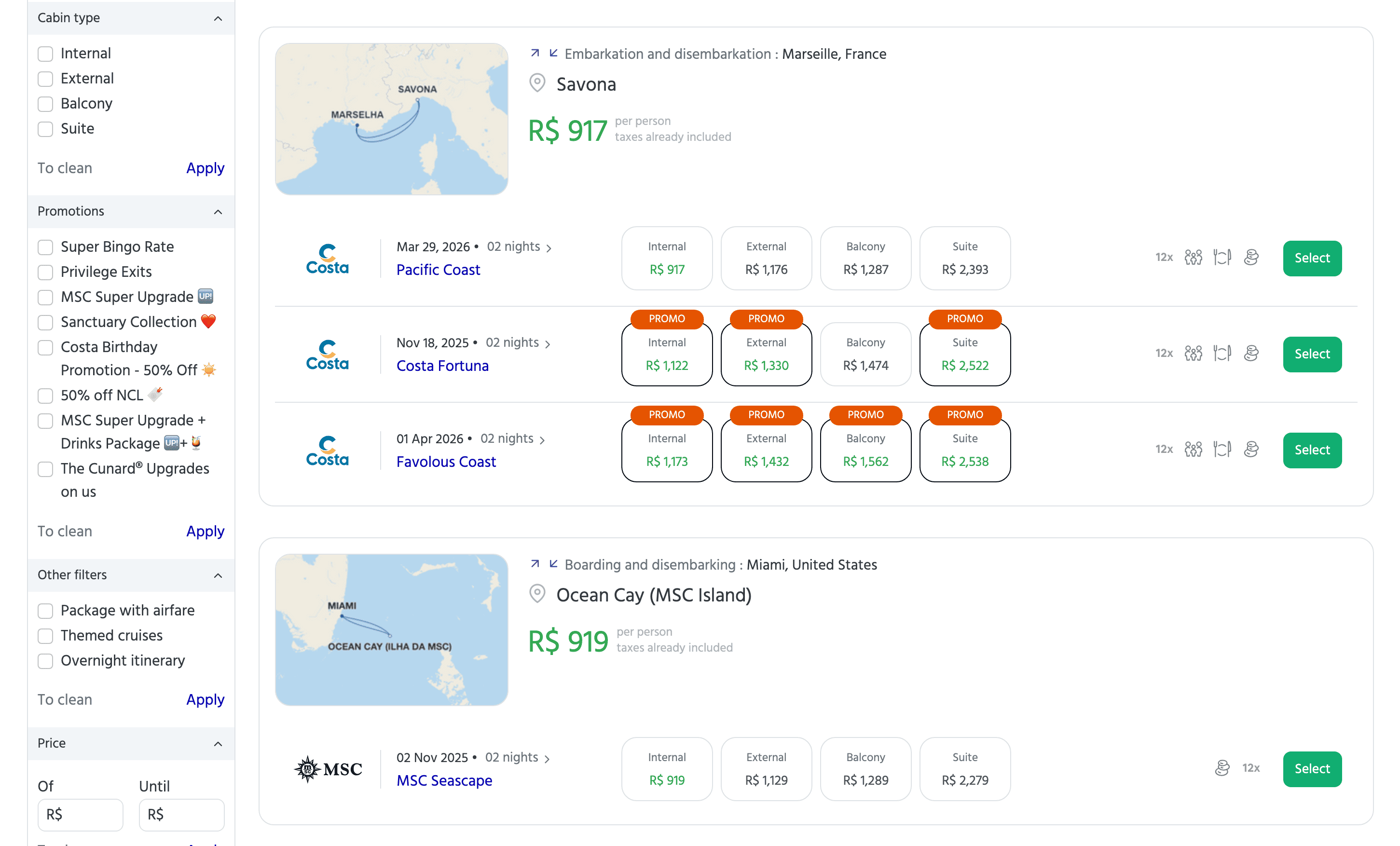Select Suite cabin price for Pacific Coast
Image resolution: width=1400 pixels, height=846 pixels.
point(964,259)
